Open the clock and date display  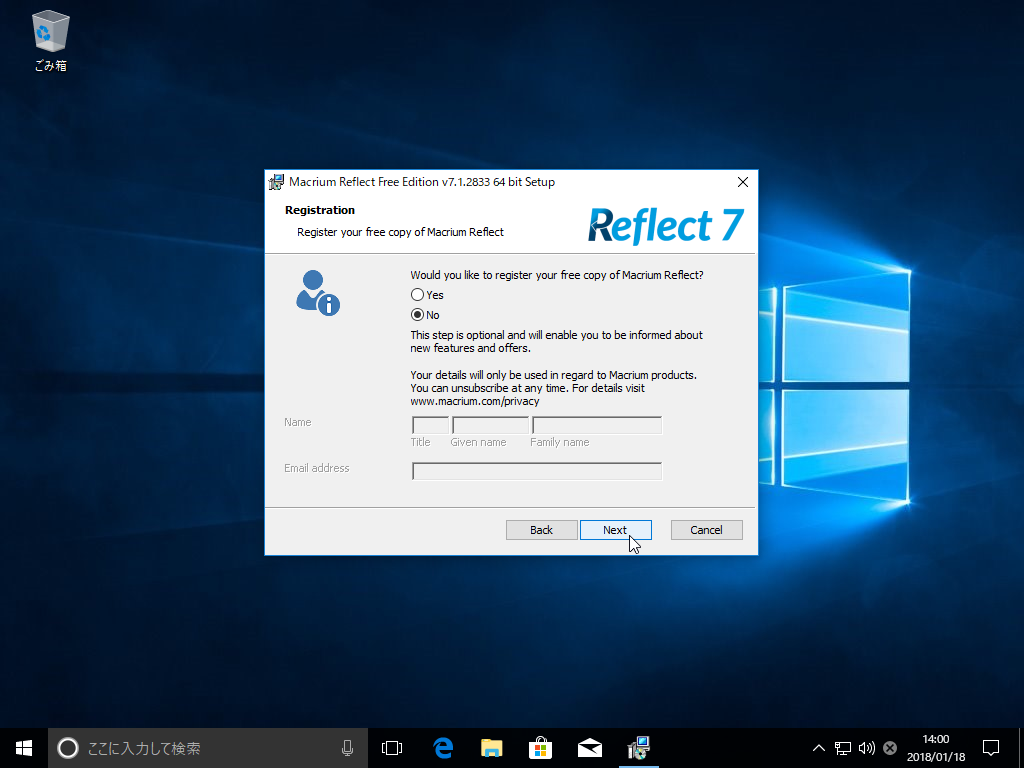click(x=936, y=748)
